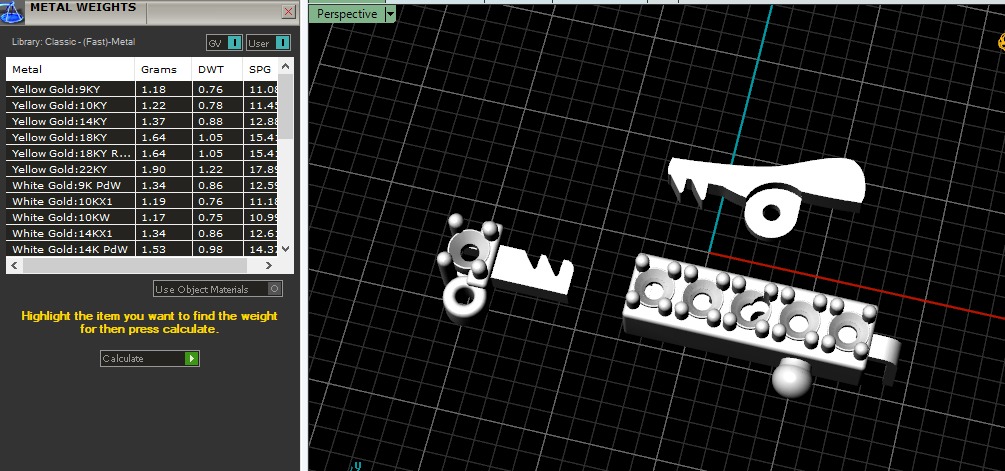Click the Metal Weights scale icon
The image size is (1005, 471).
pos(11,11)
